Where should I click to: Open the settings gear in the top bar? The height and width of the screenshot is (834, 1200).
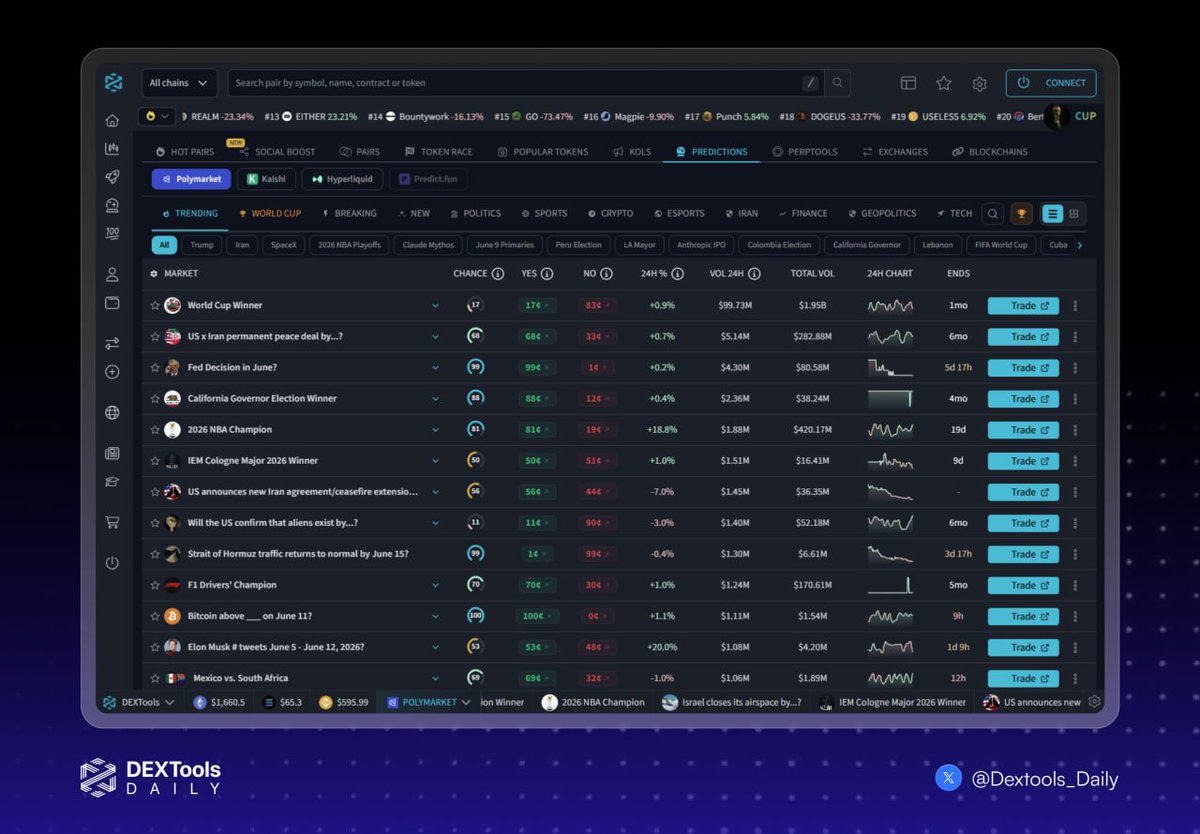tap(979, 83)
